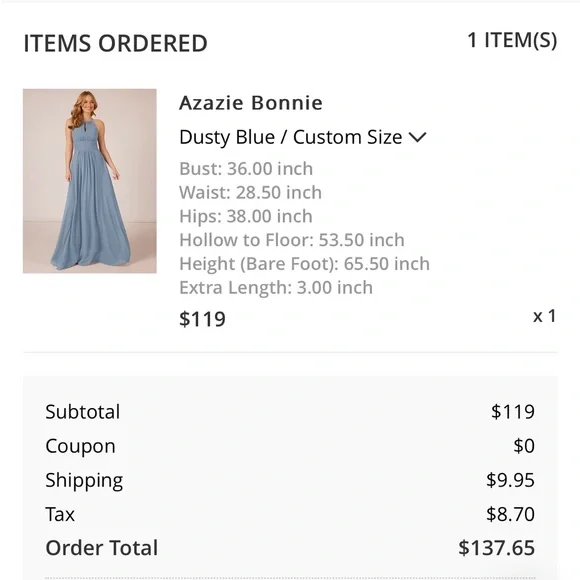Click the ITEMS ORDERED heading
The width and height of the screenshot is (580, 580).
tap(115, 43)
